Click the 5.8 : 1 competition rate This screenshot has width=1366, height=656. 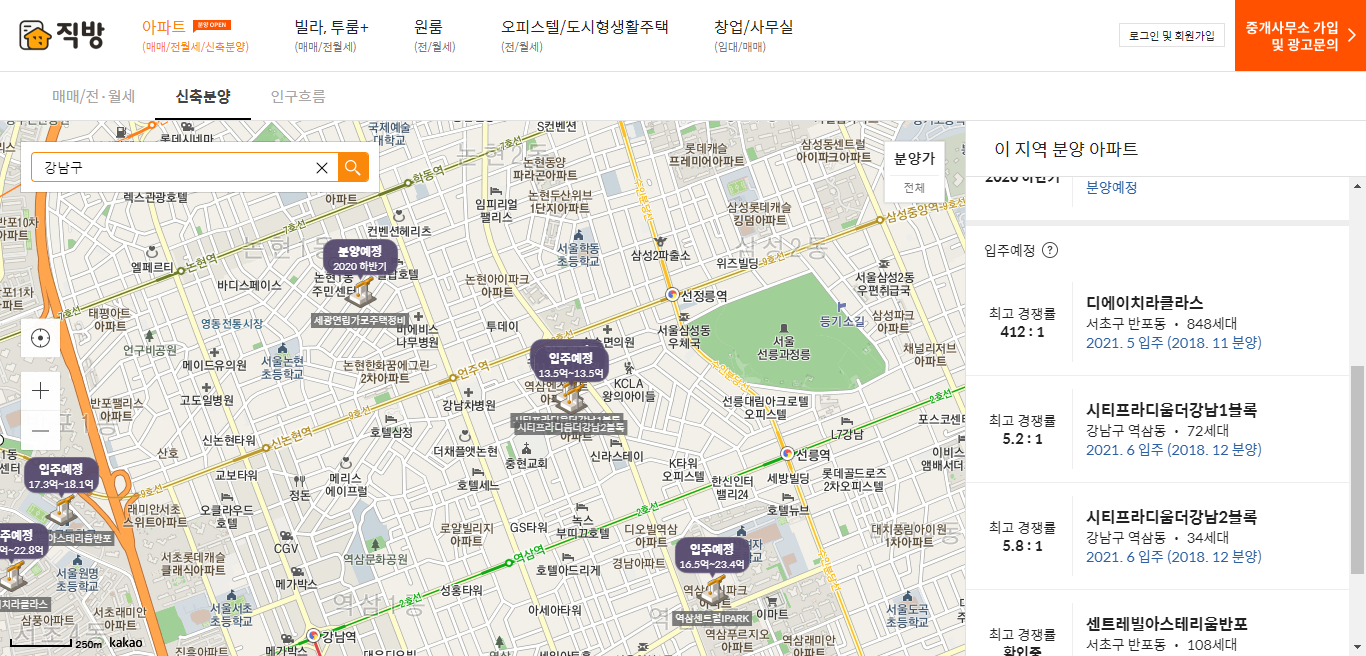point(1022,546)
